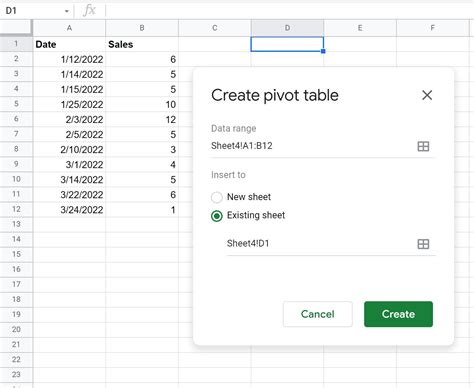The width and height of the screenshot is (474, 388).
Task: Select column C header
Action: 215,28
